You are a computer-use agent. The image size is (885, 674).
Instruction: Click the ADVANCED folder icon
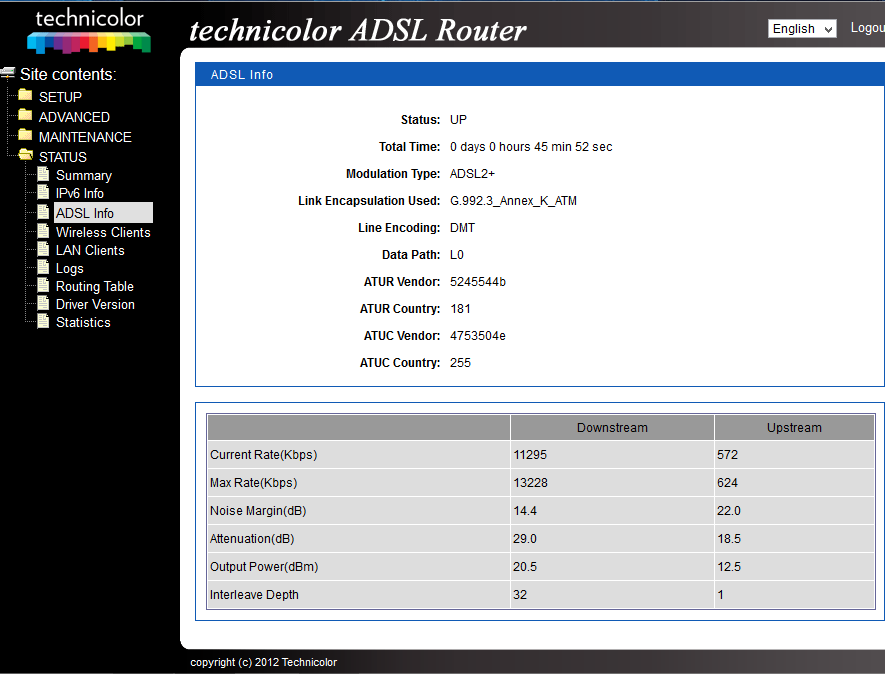pos(25,115)
